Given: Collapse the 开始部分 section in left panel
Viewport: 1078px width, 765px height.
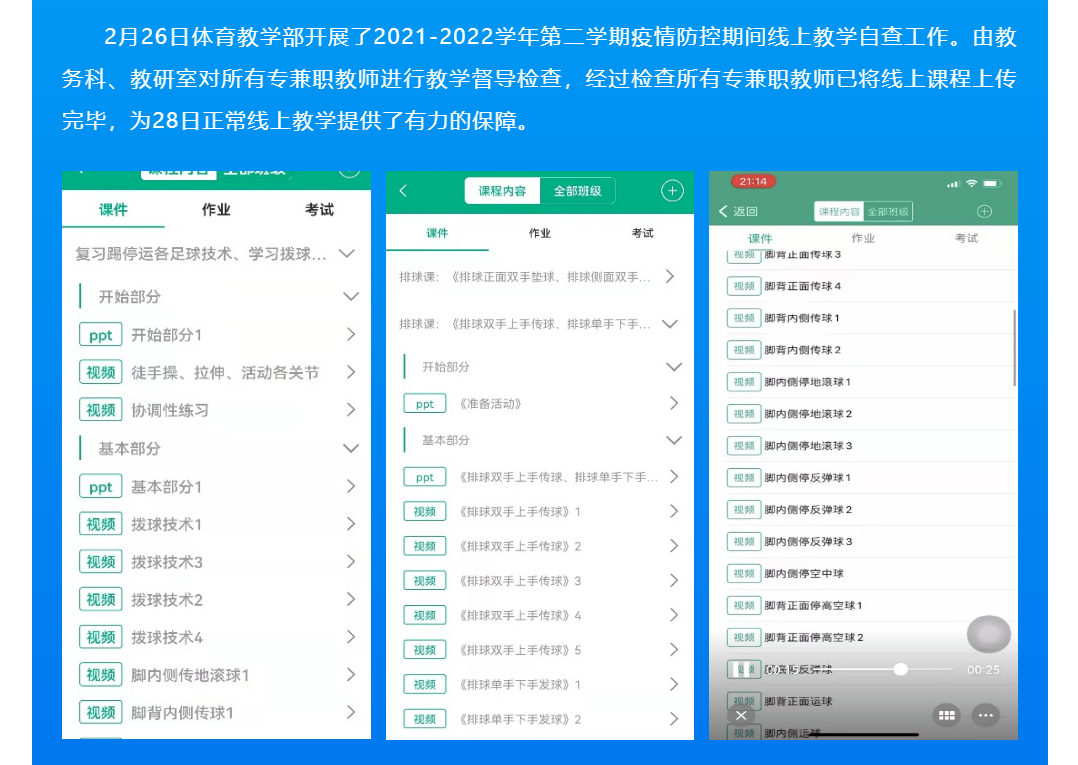Looking at the screenshot, I should click(x=350, y=297).
